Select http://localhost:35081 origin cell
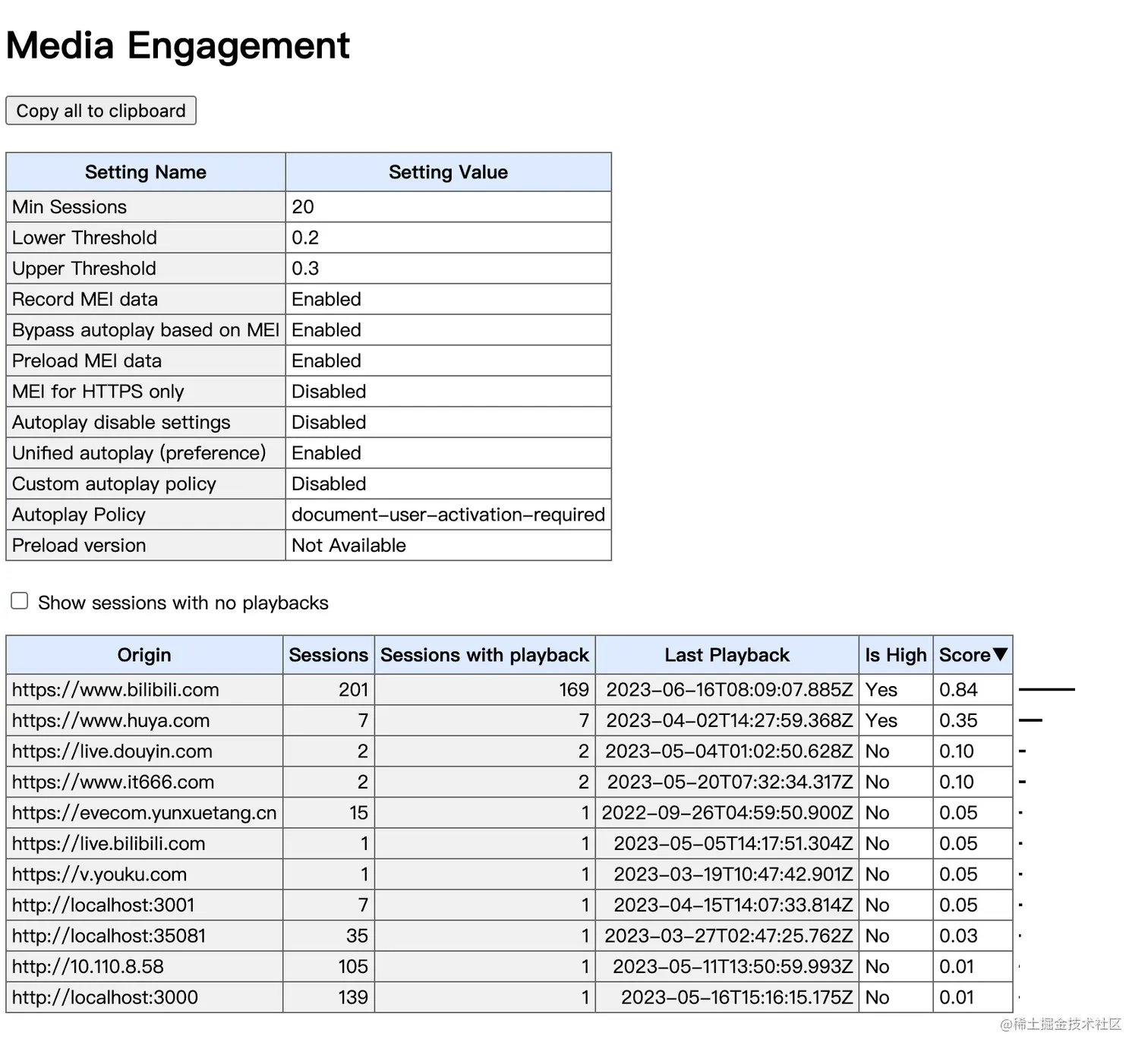The height and width of the screenshot is (1058, 1148). click(x=144, y=936)
